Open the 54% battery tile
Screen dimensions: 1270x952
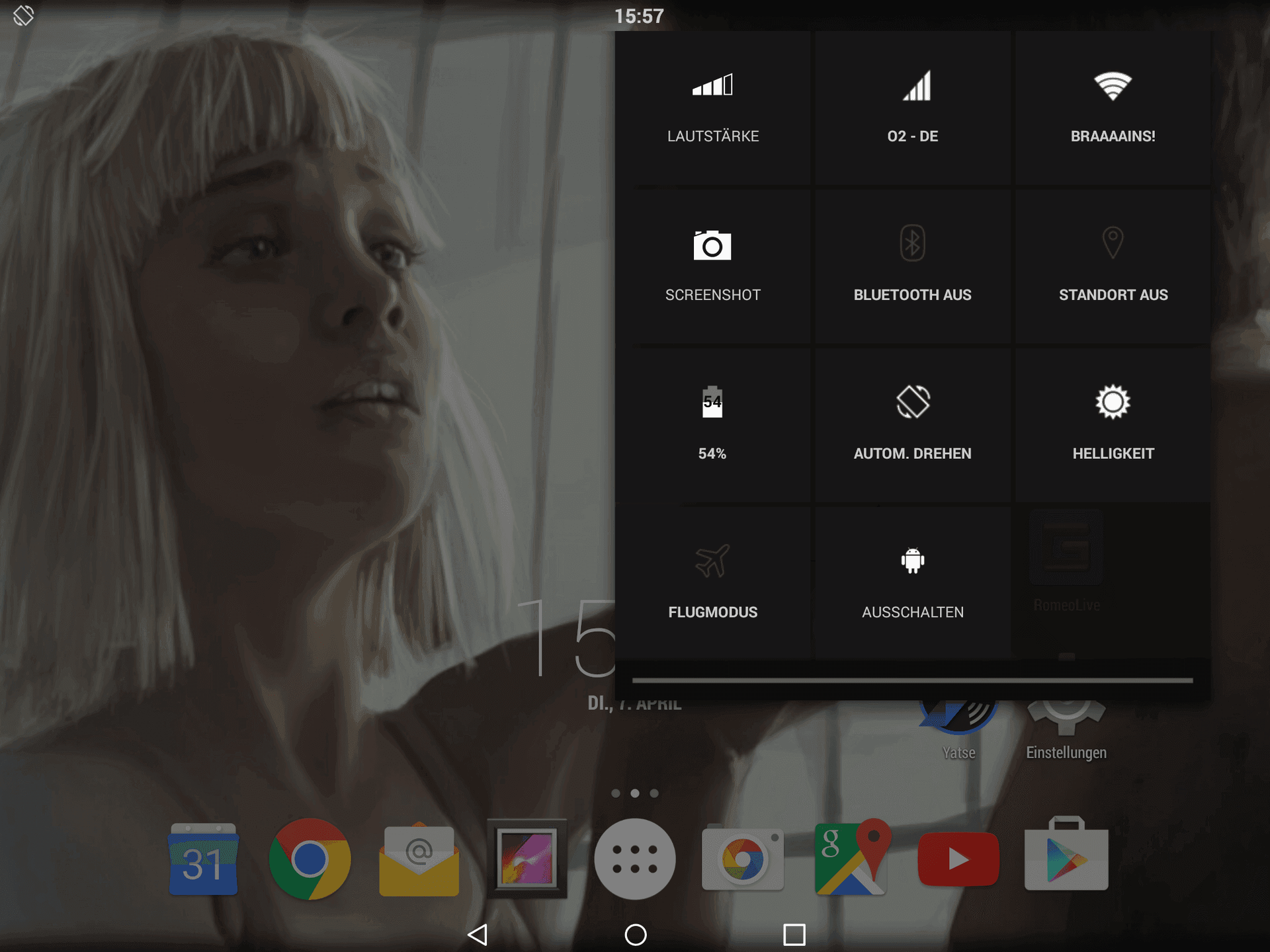click(712, 426)
